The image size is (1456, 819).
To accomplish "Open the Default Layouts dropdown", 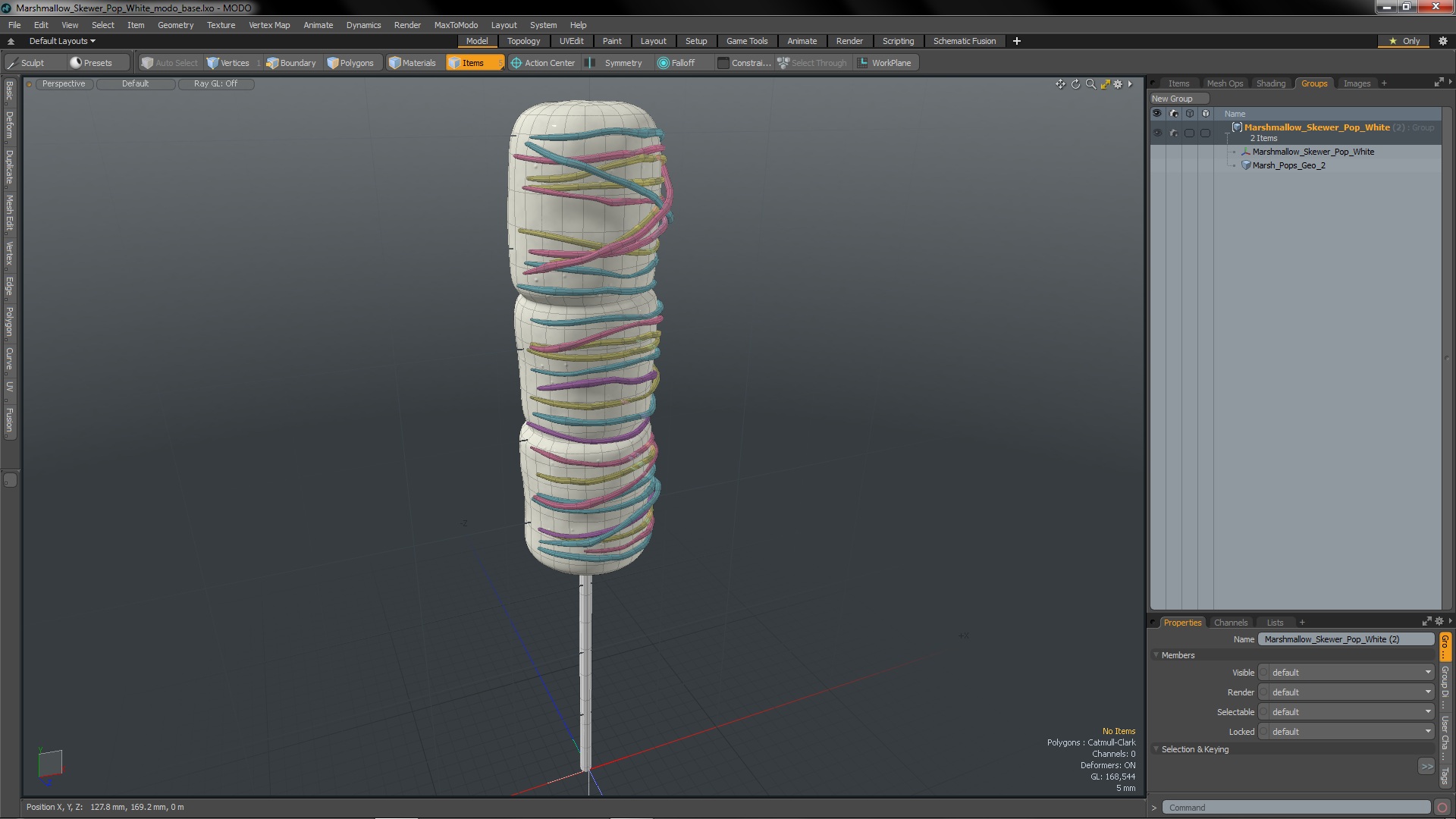I will click(x=62, y=41).
